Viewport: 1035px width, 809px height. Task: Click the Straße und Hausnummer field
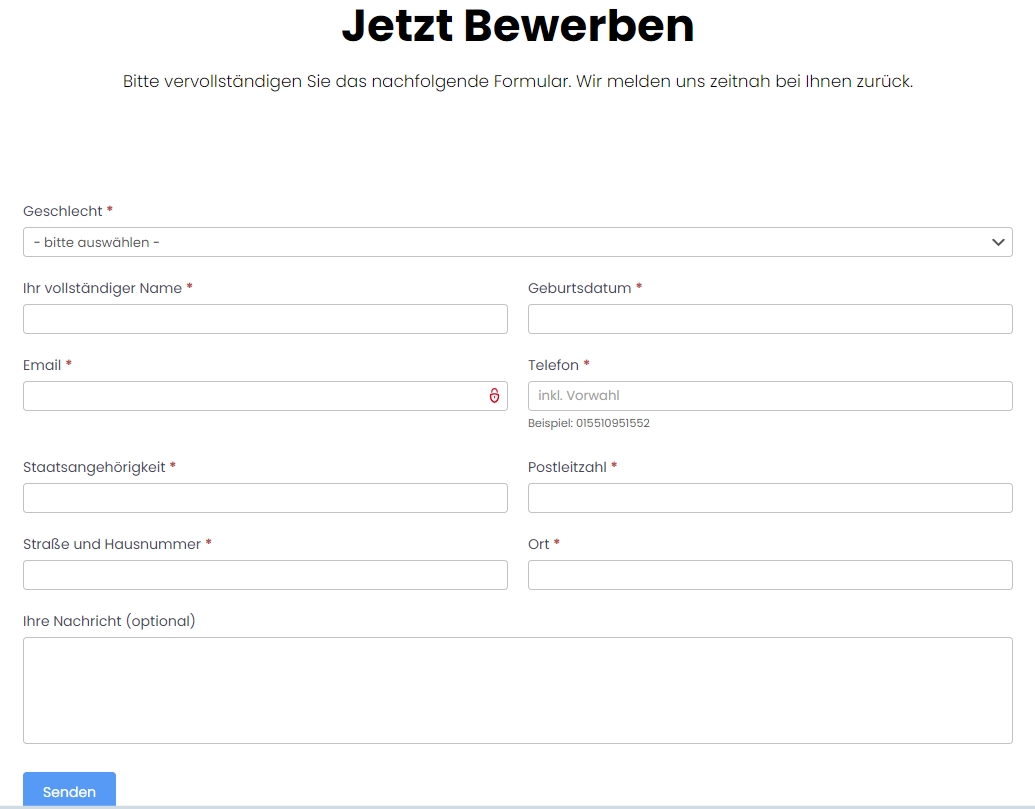[x=265, y=575]
